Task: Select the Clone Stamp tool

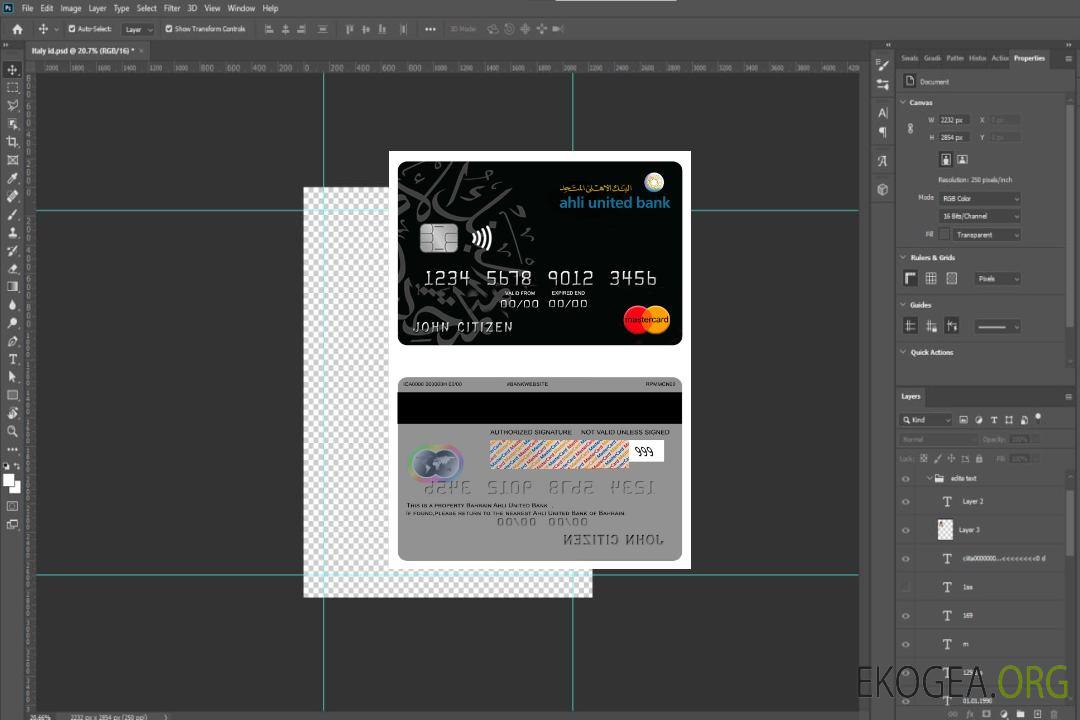Action: click(12, 232)
